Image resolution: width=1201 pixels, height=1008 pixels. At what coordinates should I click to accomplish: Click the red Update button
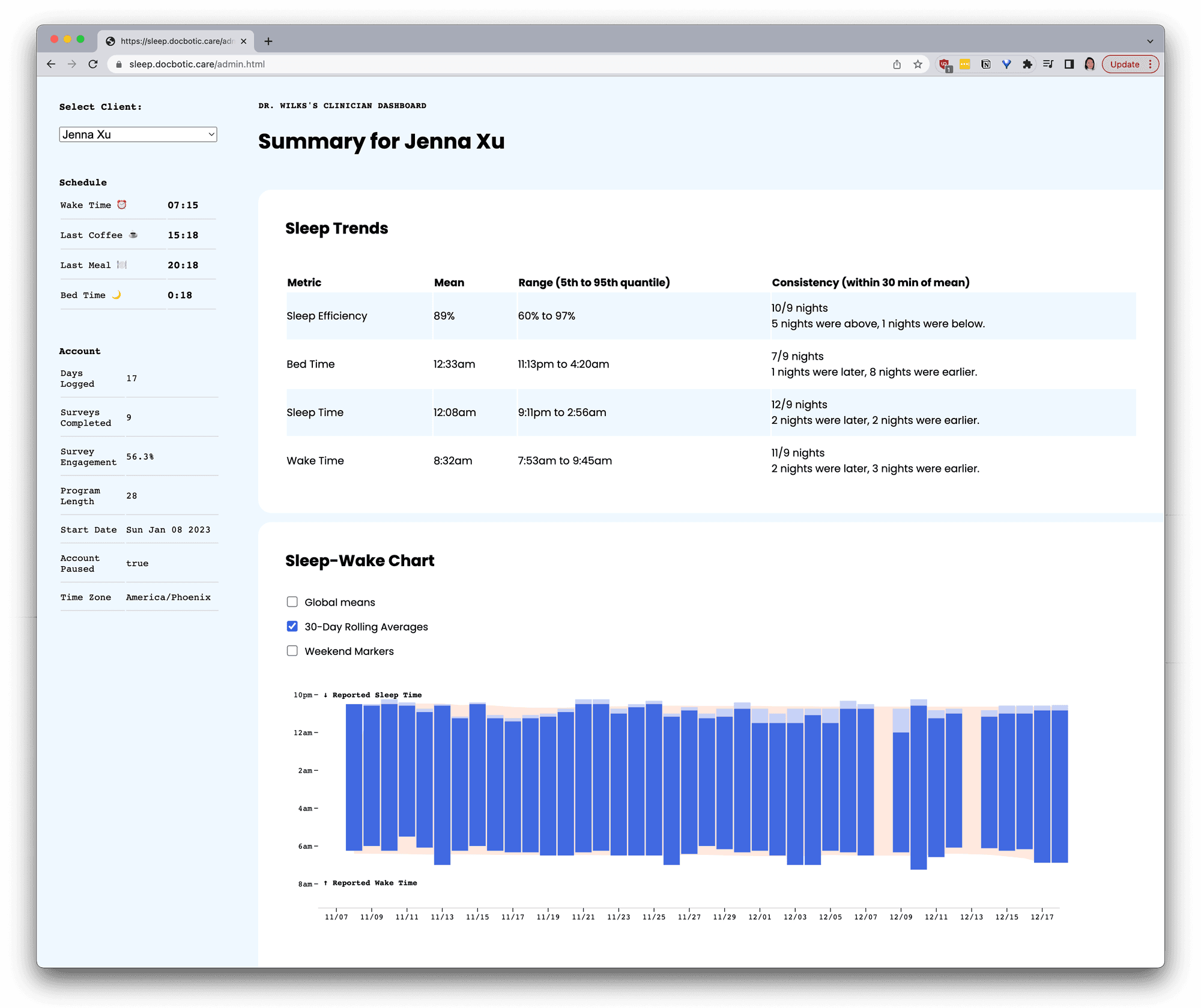click(x=1124, y=64)
